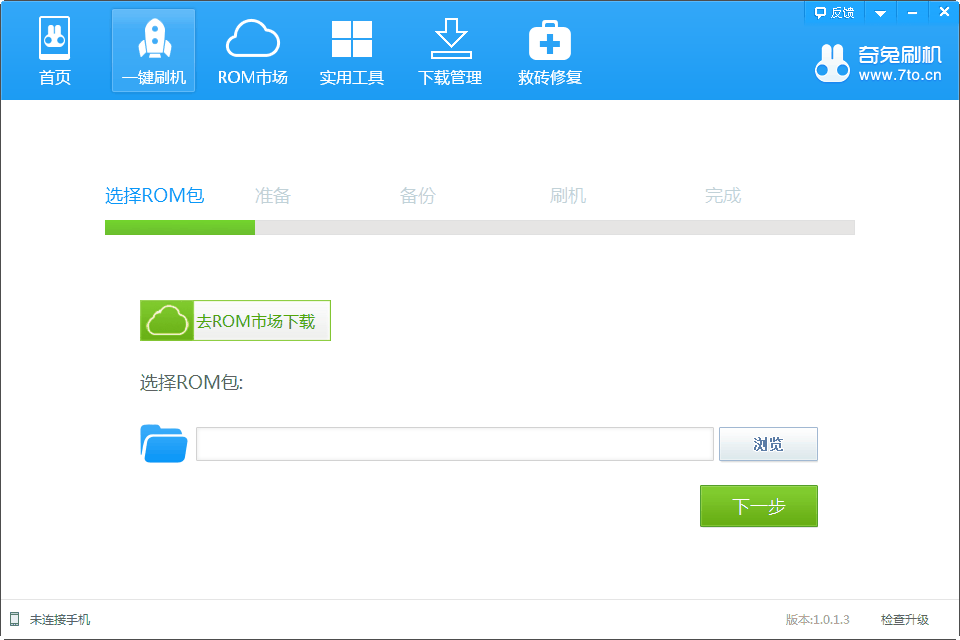Select the 选择ROM包 step label
The height and width of the screenshot is (640, 960).
click(154, 196)
